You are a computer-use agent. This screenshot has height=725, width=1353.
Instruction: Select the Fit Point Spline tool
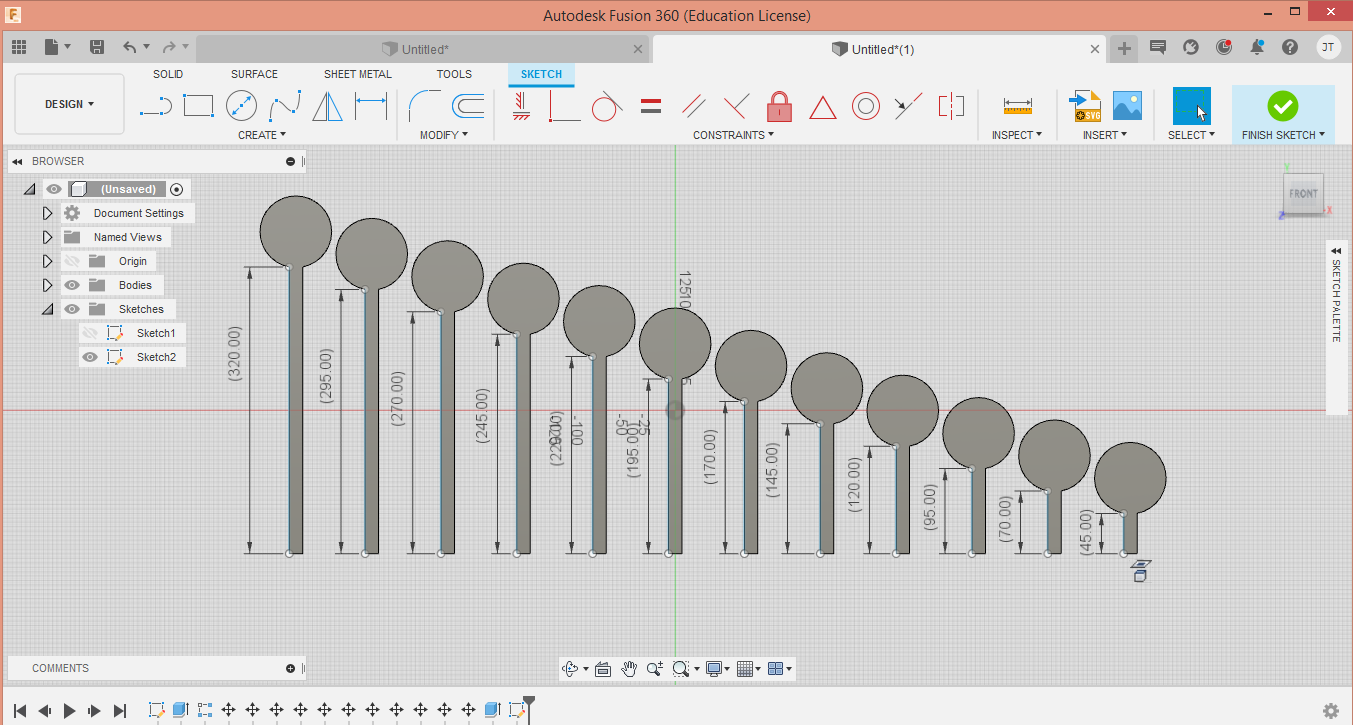click(285, 105)
